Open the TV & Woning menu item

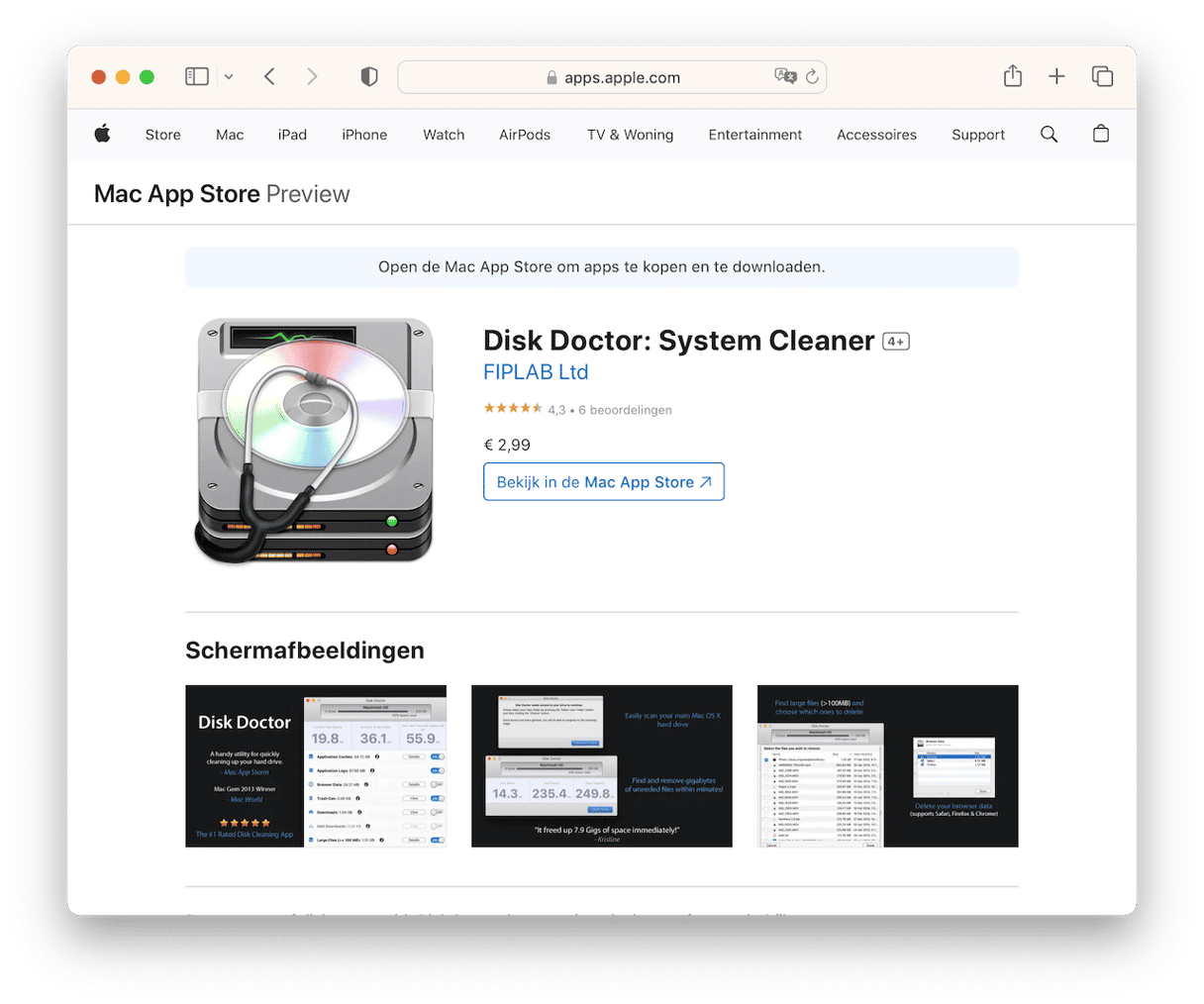[630, 135]
